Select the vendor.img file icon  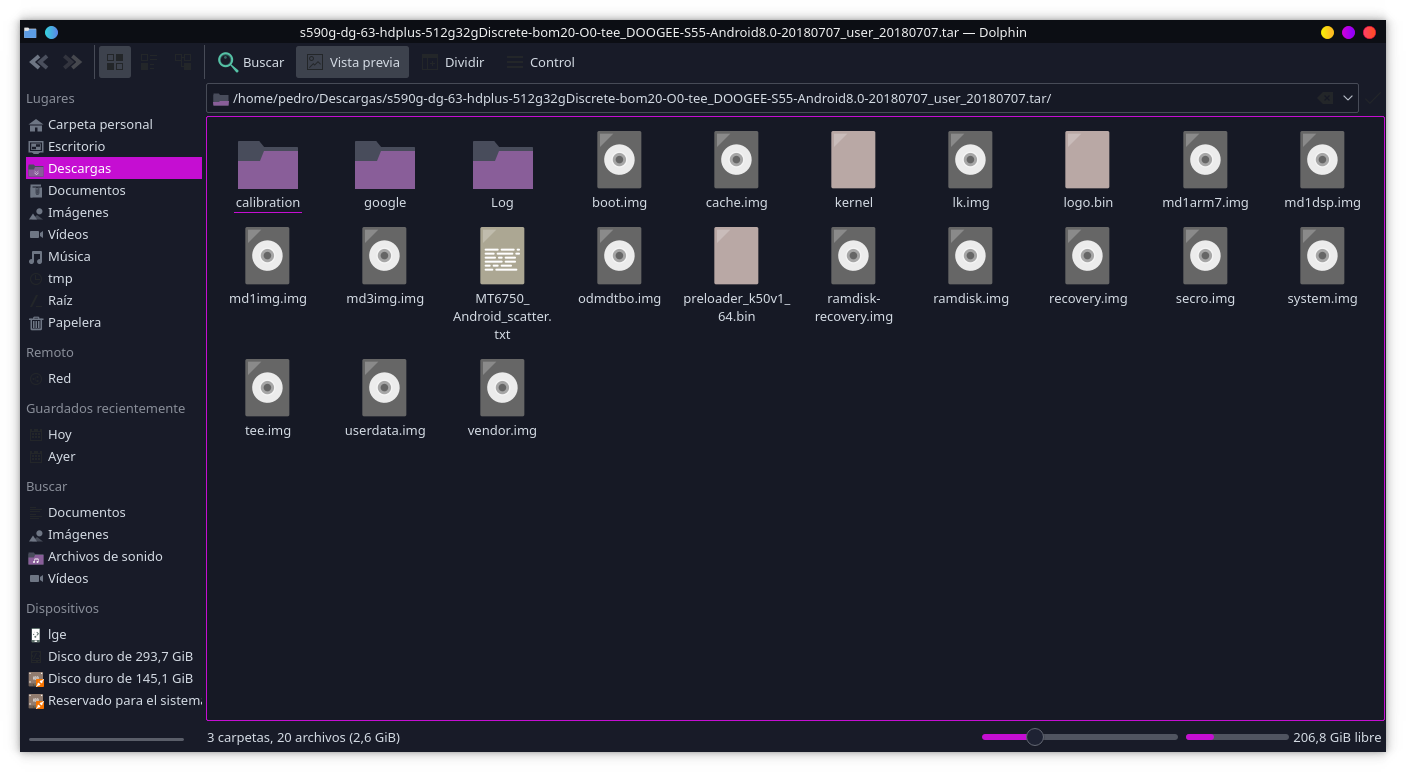tap(502, 388)
